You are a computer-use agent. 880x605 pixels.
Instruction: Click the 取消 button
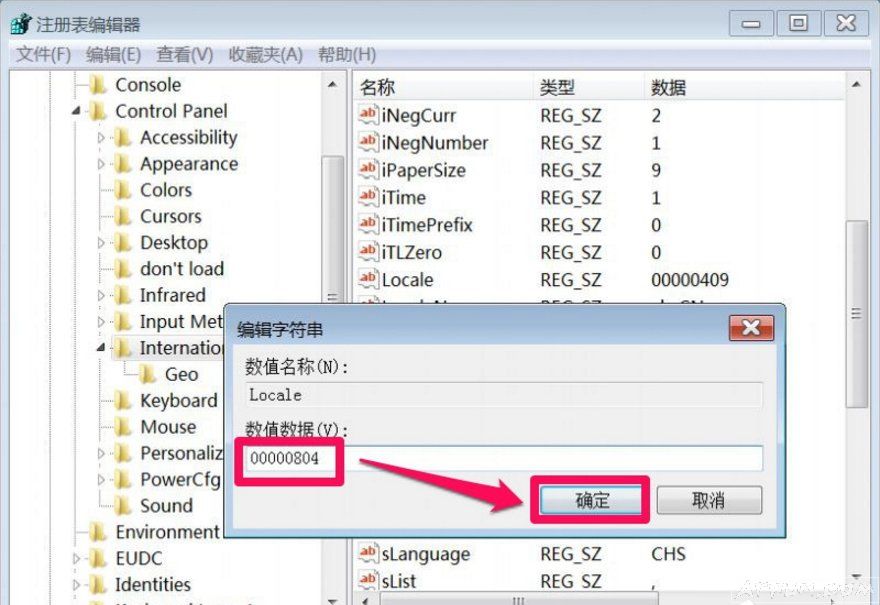coord(710,500)
